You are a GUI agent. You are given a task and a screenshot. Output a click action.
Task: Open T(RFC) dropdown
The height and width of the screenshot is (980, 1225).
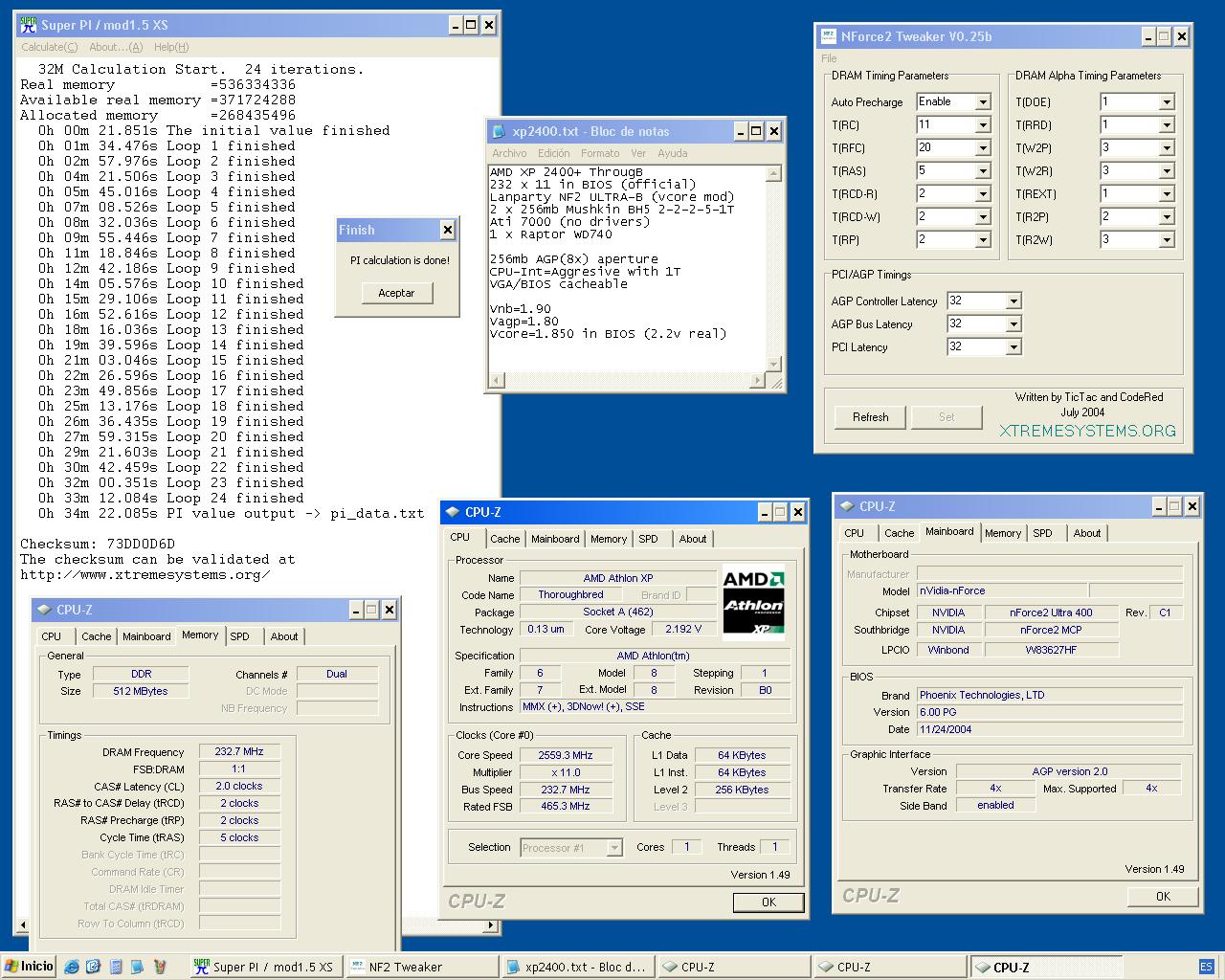[983, 147]
